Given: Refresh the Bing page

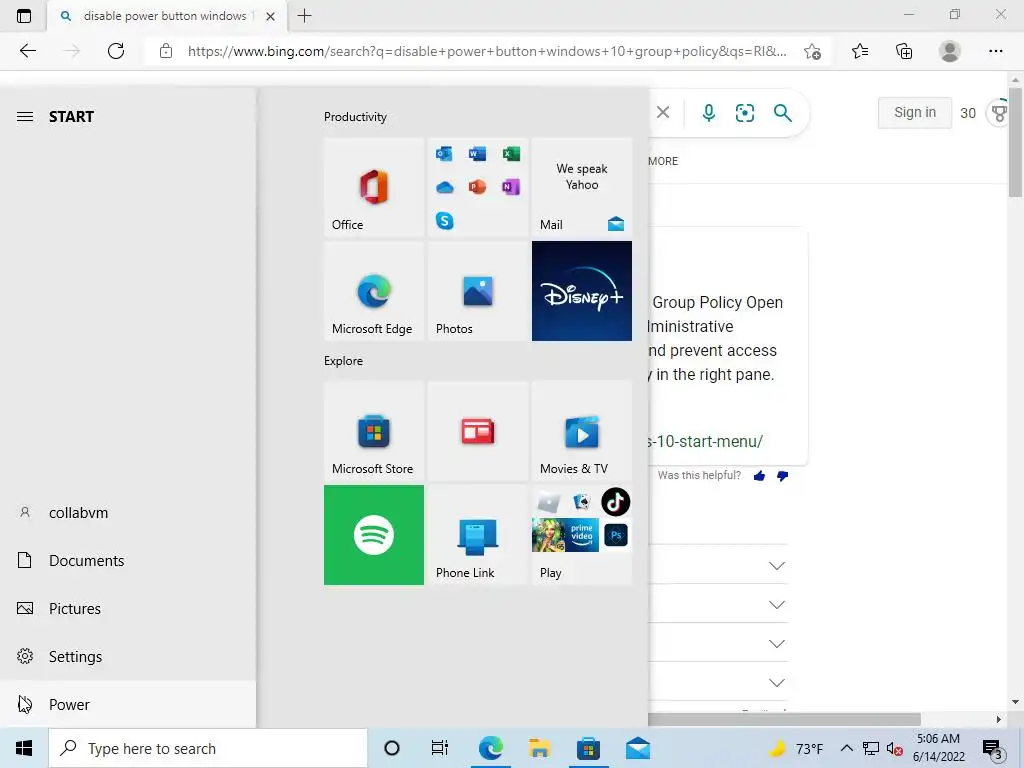Looking at the screenshot, I should coord(116,51).
